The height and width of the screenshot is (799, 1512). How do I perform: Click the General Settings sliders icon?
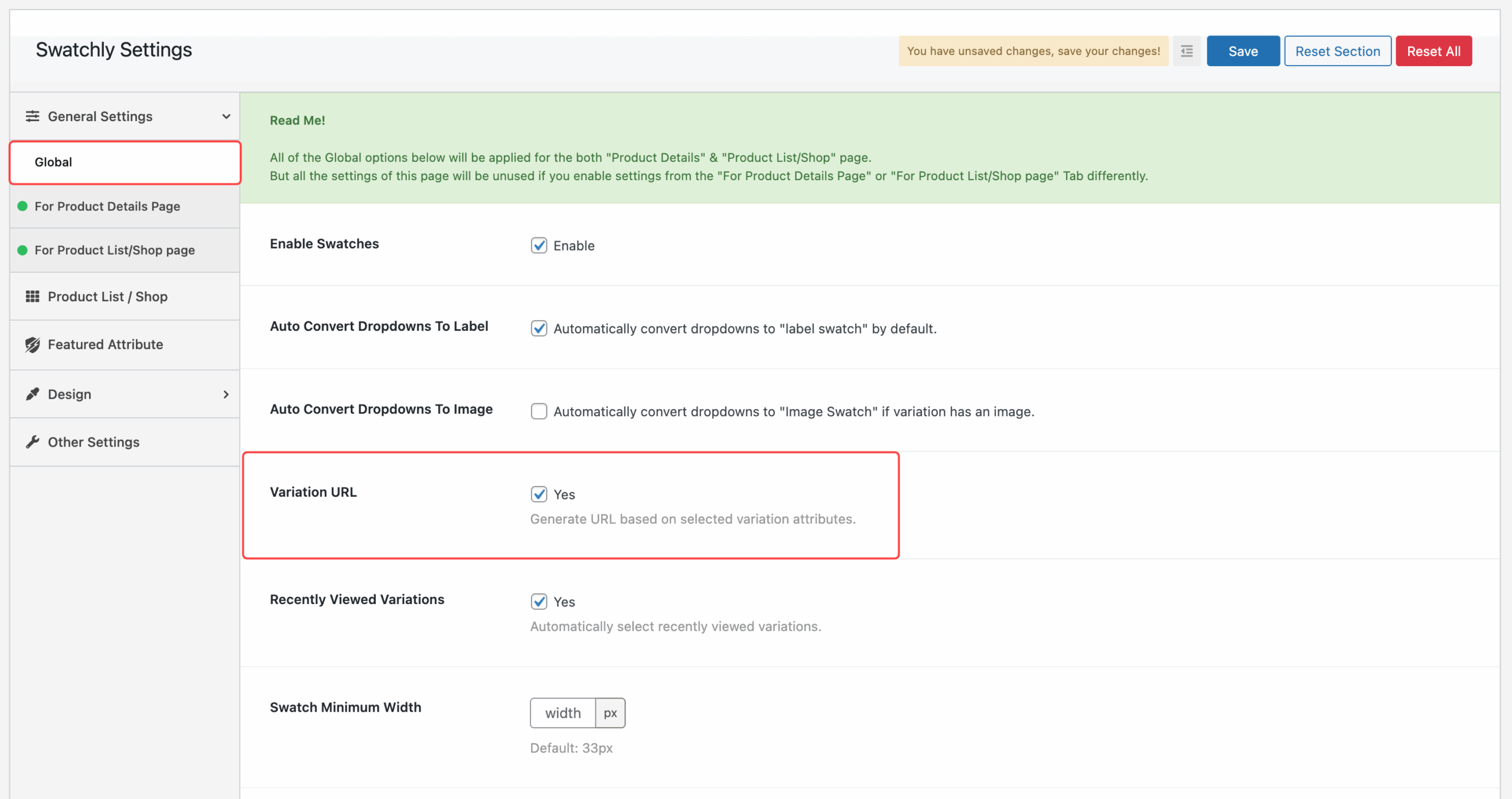coord(32,116)
